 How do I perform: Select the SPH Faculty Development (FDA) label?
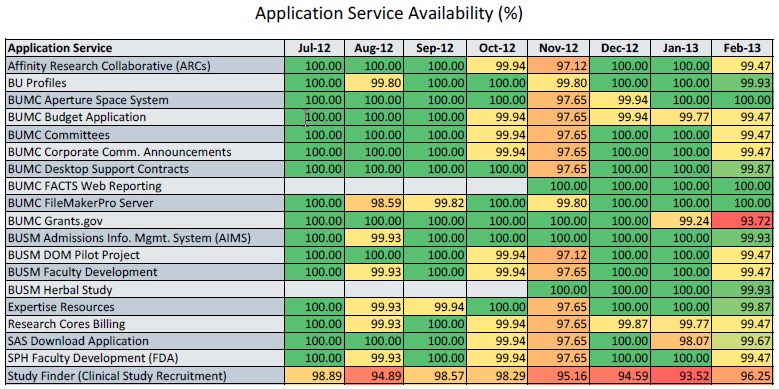pyautogui.click(x=145, y=358)
